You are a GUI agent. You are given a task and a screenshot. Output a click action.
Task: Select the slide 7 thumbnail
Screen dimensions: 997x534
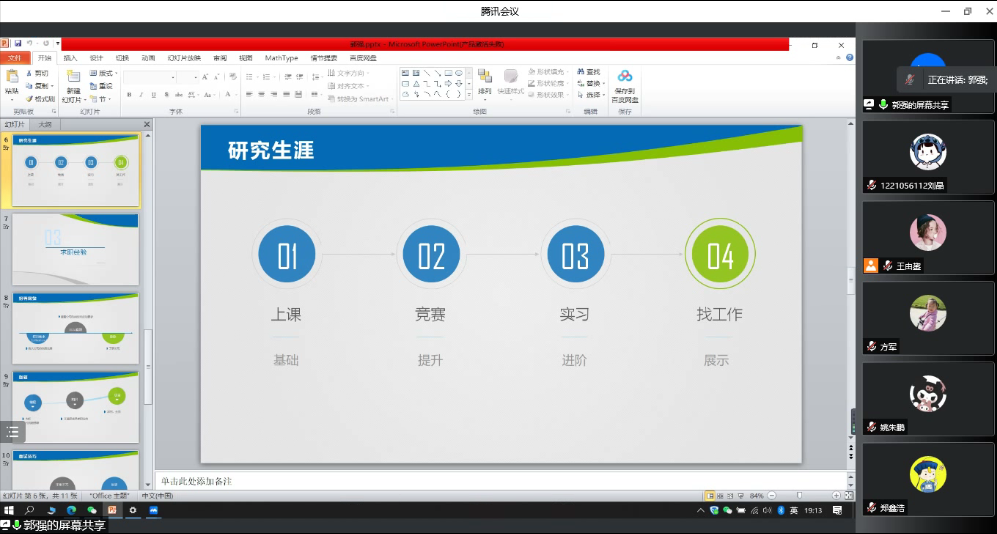(x=75, y=249)
